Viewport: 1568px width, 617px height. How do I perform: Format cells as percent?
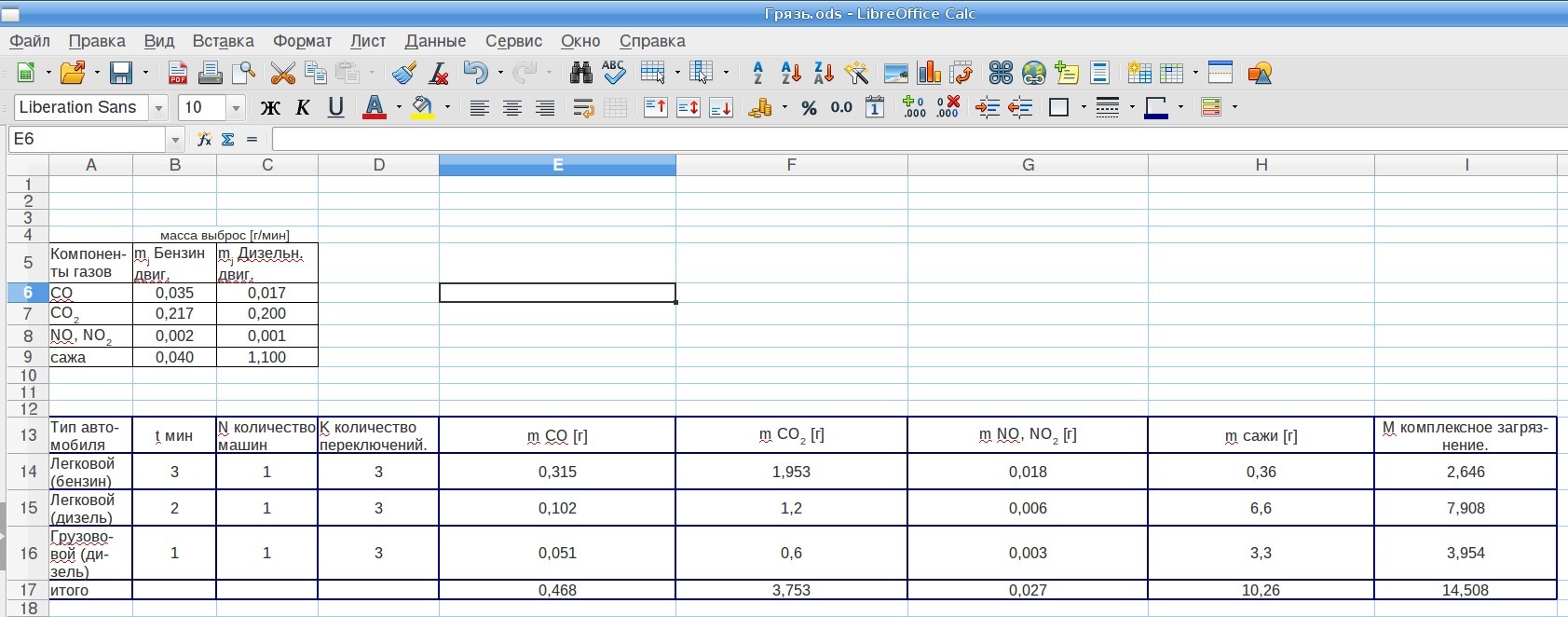(x=809, y=108)
